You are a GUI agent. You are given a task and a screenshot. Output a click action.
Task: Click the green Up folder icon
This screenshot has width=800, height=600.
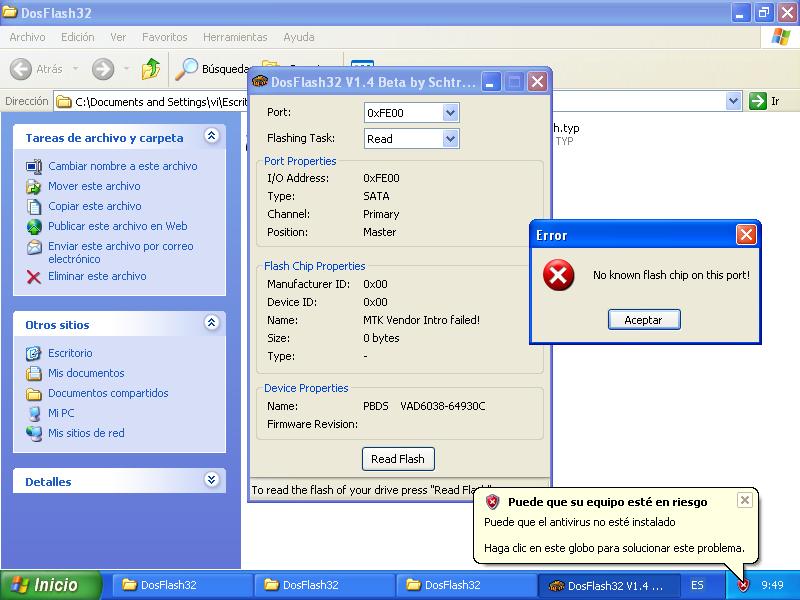pyautogui.click(x=151, y=69)
